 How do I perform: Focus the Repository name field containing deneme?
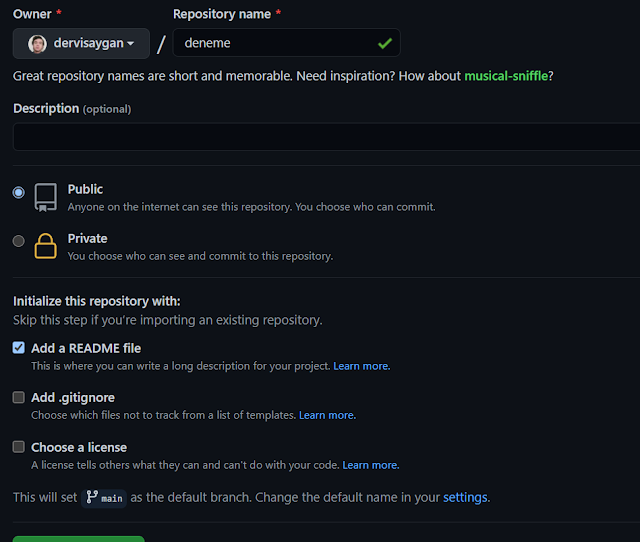tap(287, 42)
